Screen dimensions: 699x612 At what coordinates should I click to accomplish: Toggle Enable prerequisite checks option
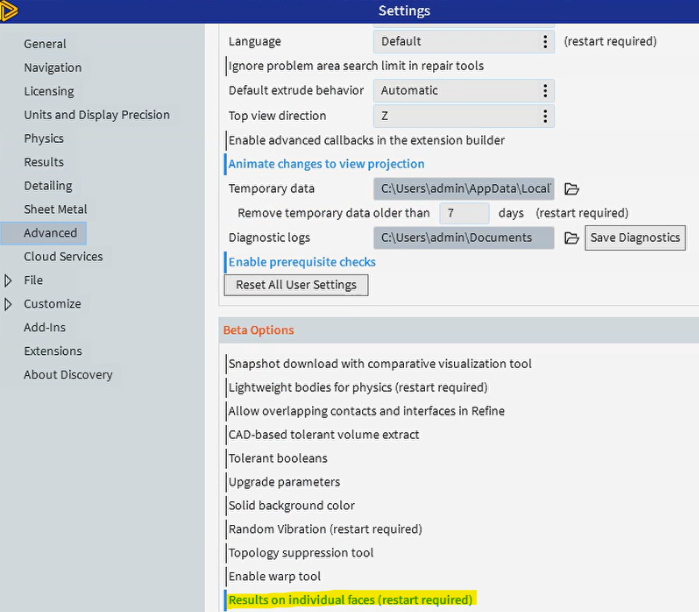(x=302, y=262)
